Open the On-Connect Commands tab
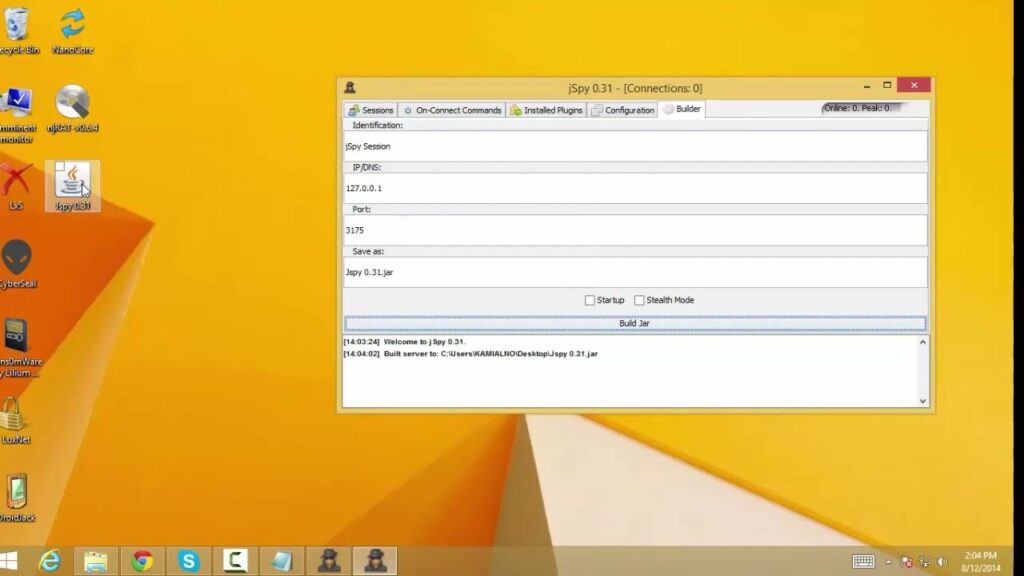1024x576 pixels. point(452,110)
